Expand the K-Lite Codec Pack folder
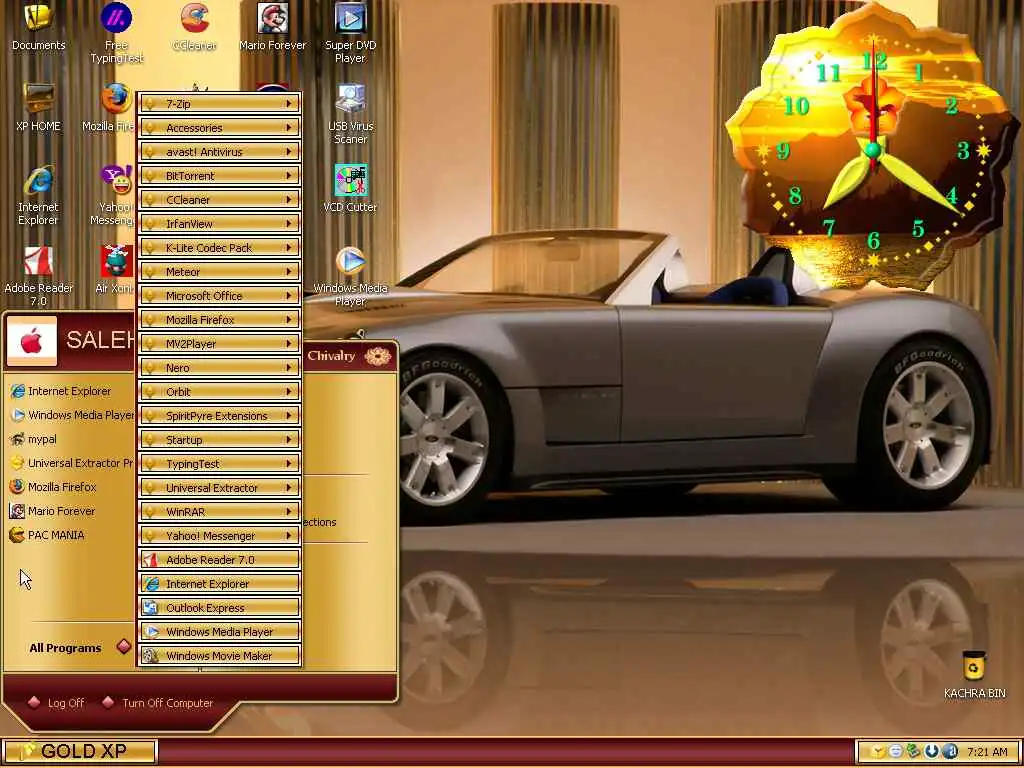Screen dimensions: 1024x768 click(219, 248)
